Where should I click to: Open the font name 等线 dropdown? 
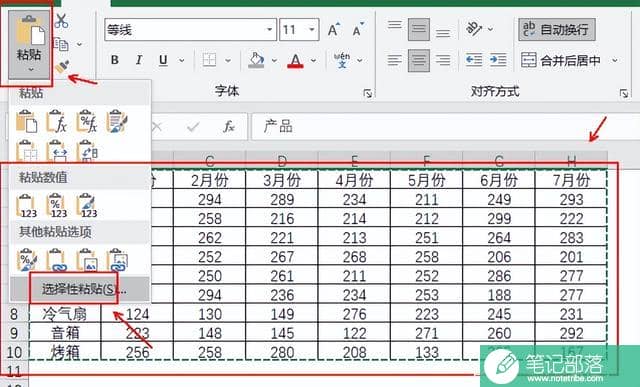point(269,29)
